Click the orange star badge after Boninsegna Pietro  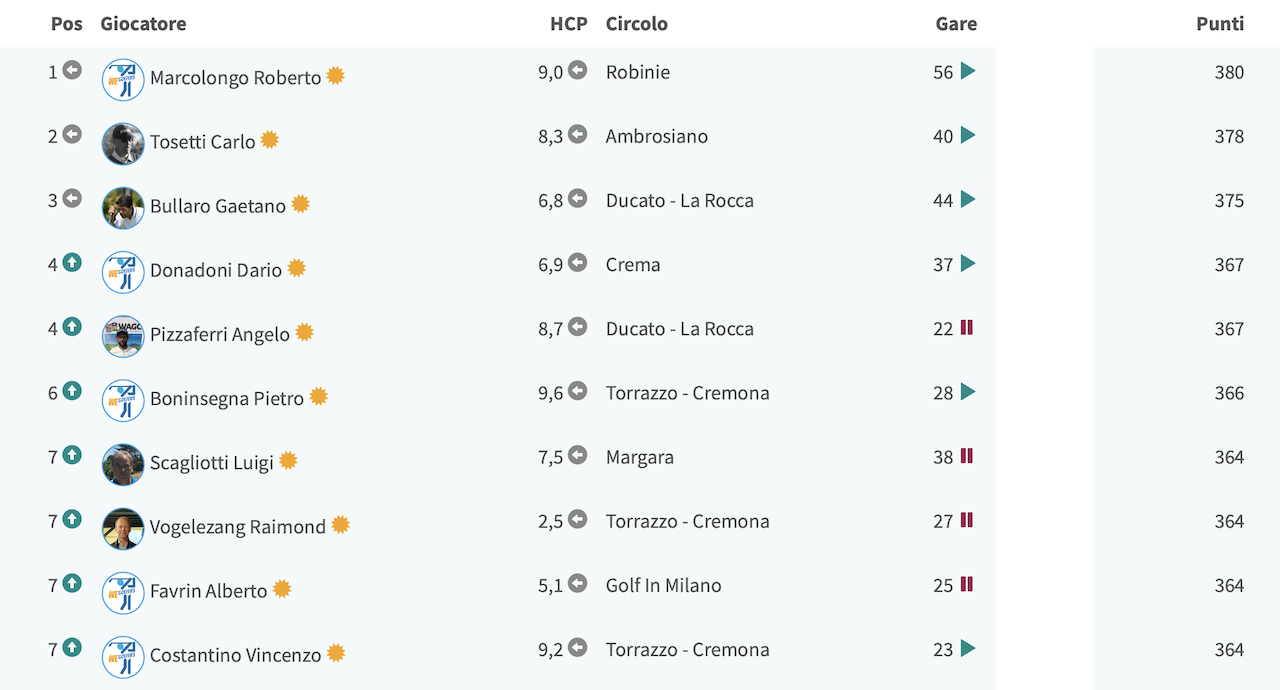(318, 396)
